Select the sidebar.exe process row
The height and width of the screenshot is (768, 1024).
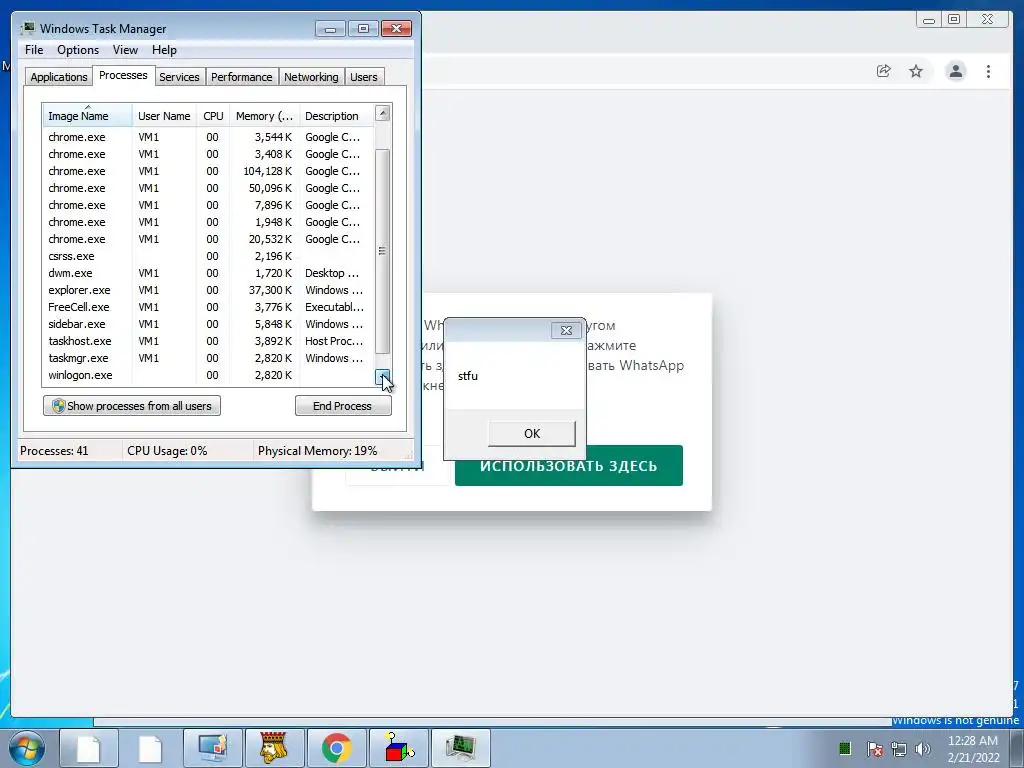(x=208, y=324)
